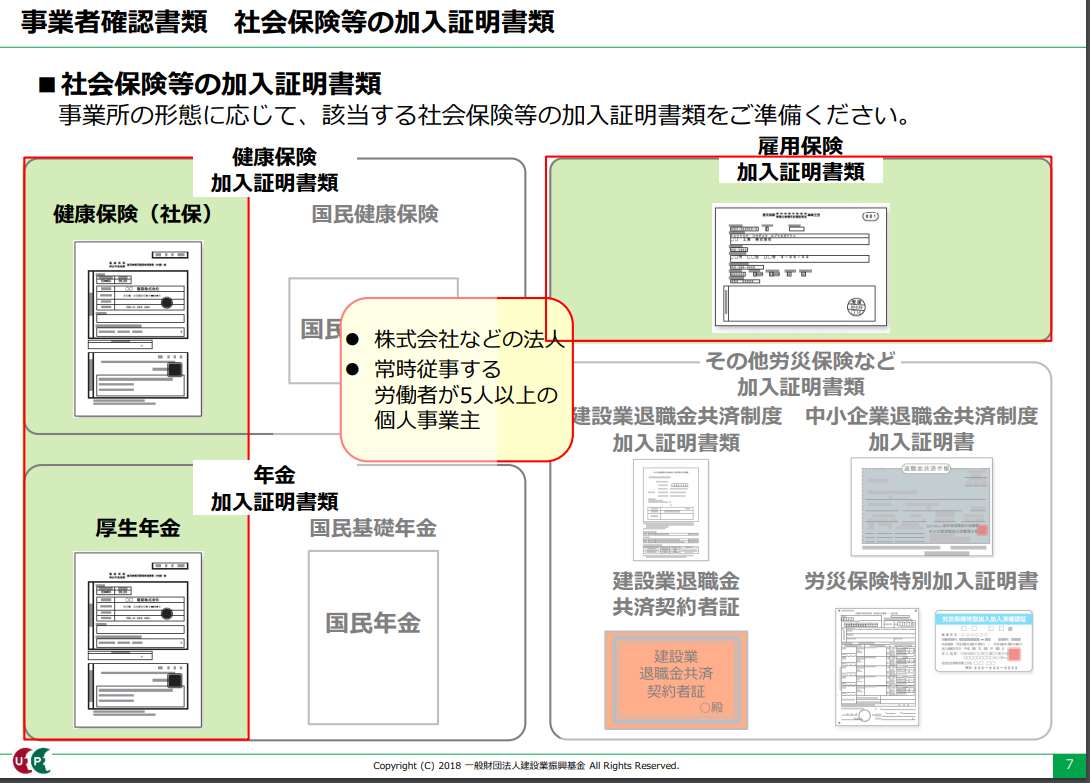Click the 健康保険（社保） label
This screenshot has height=783, width=1090.
pos(134,214)
